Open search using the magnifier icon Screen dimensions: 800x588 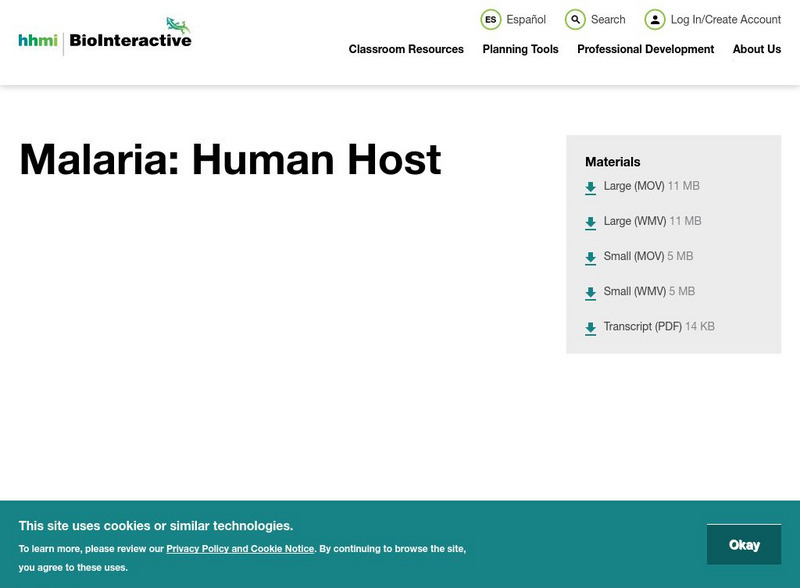coord(574,18)
